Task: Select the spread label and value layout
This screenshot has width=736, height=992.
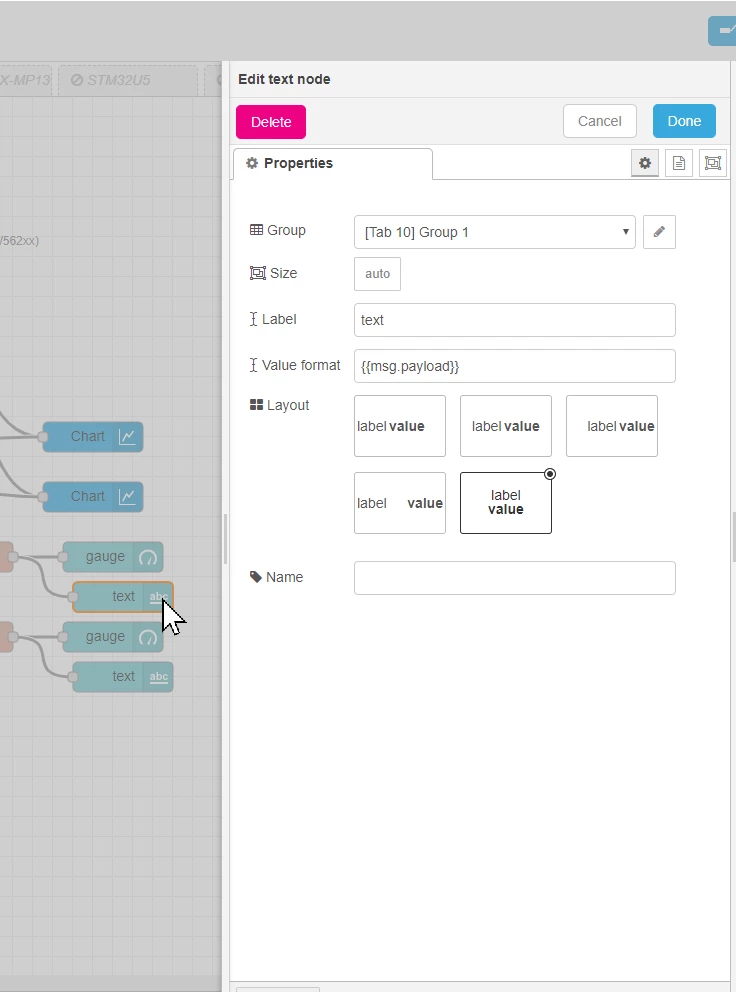Action: pyautogui.click(x=400, y=503)
